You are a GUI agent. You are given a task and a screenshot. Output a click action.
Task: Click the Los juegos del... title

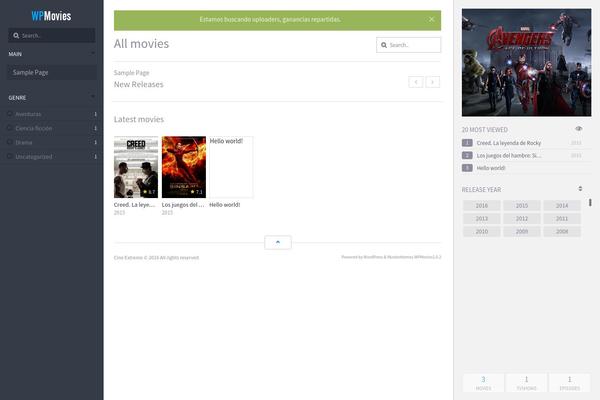tap(183, 205)
